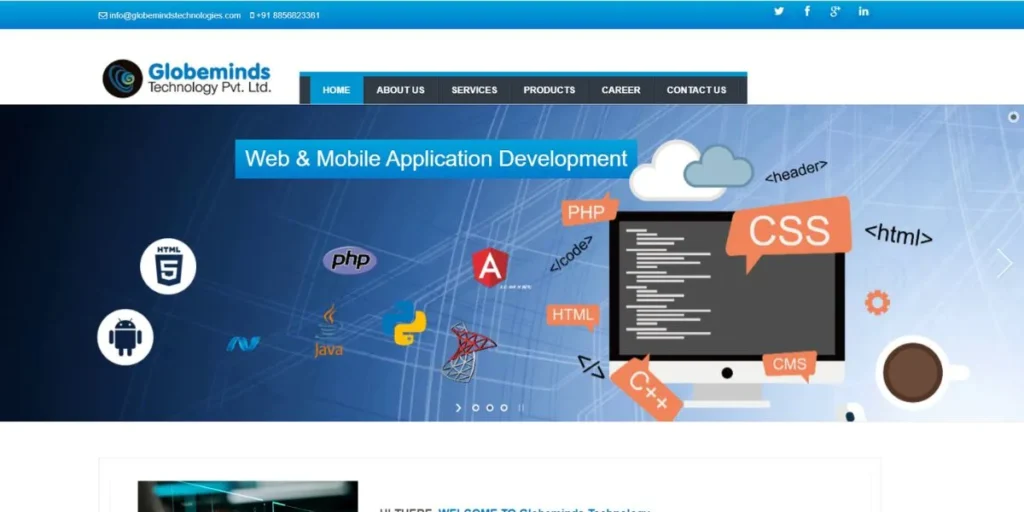
Task: Go to the HOME menu item
Action: (336, 90)
